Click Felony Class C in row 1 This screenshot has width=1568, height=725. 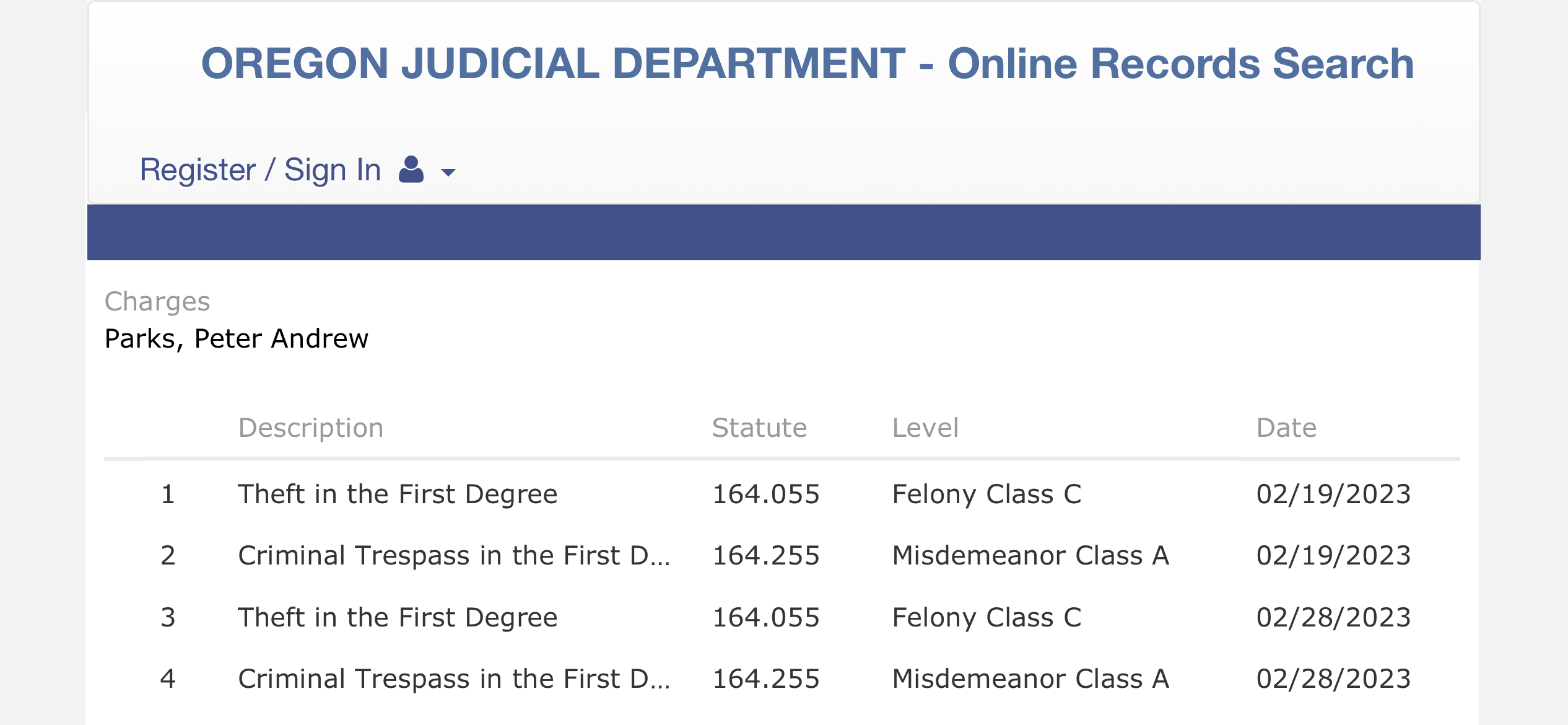[x=987, y=494]
